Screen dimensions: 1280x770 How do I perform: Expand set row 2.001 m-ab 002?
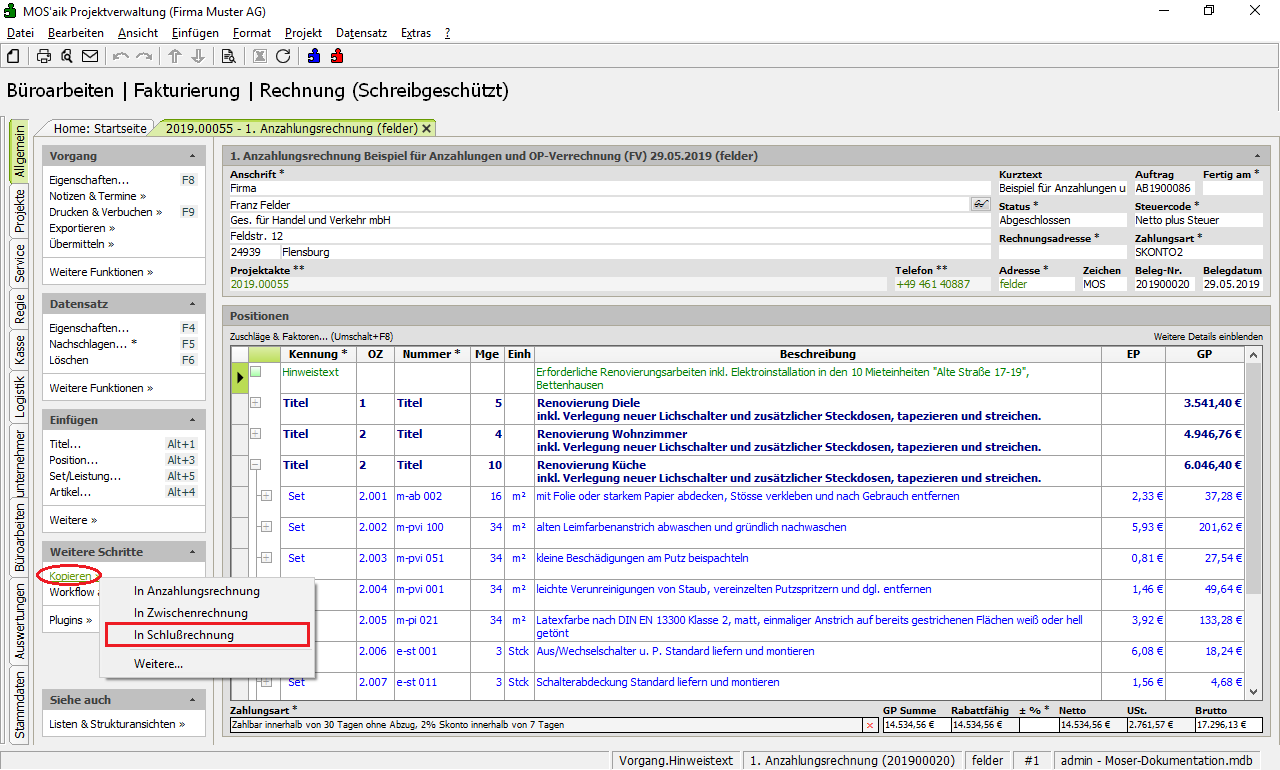pyautogui.click(x=266, y=496)
